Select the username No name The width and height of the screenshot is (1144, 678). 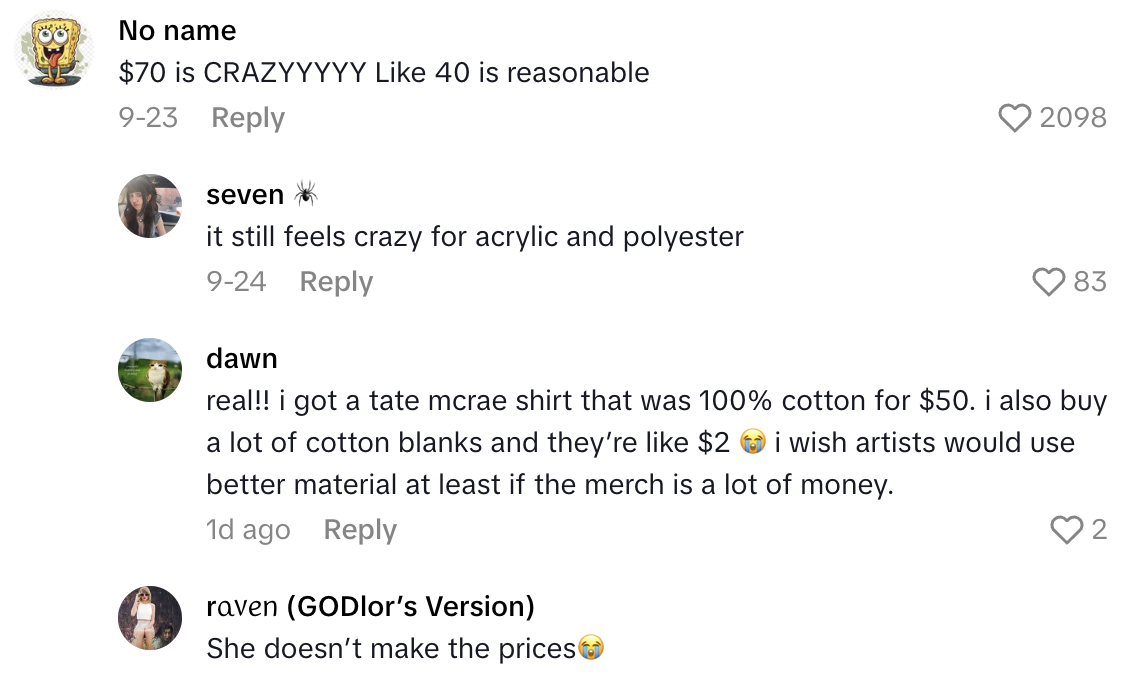[177, 30]
